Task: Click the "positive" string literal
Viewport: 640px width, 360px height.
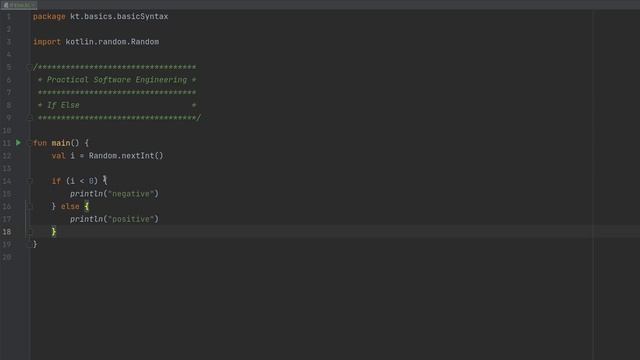Action: point(131,219)
